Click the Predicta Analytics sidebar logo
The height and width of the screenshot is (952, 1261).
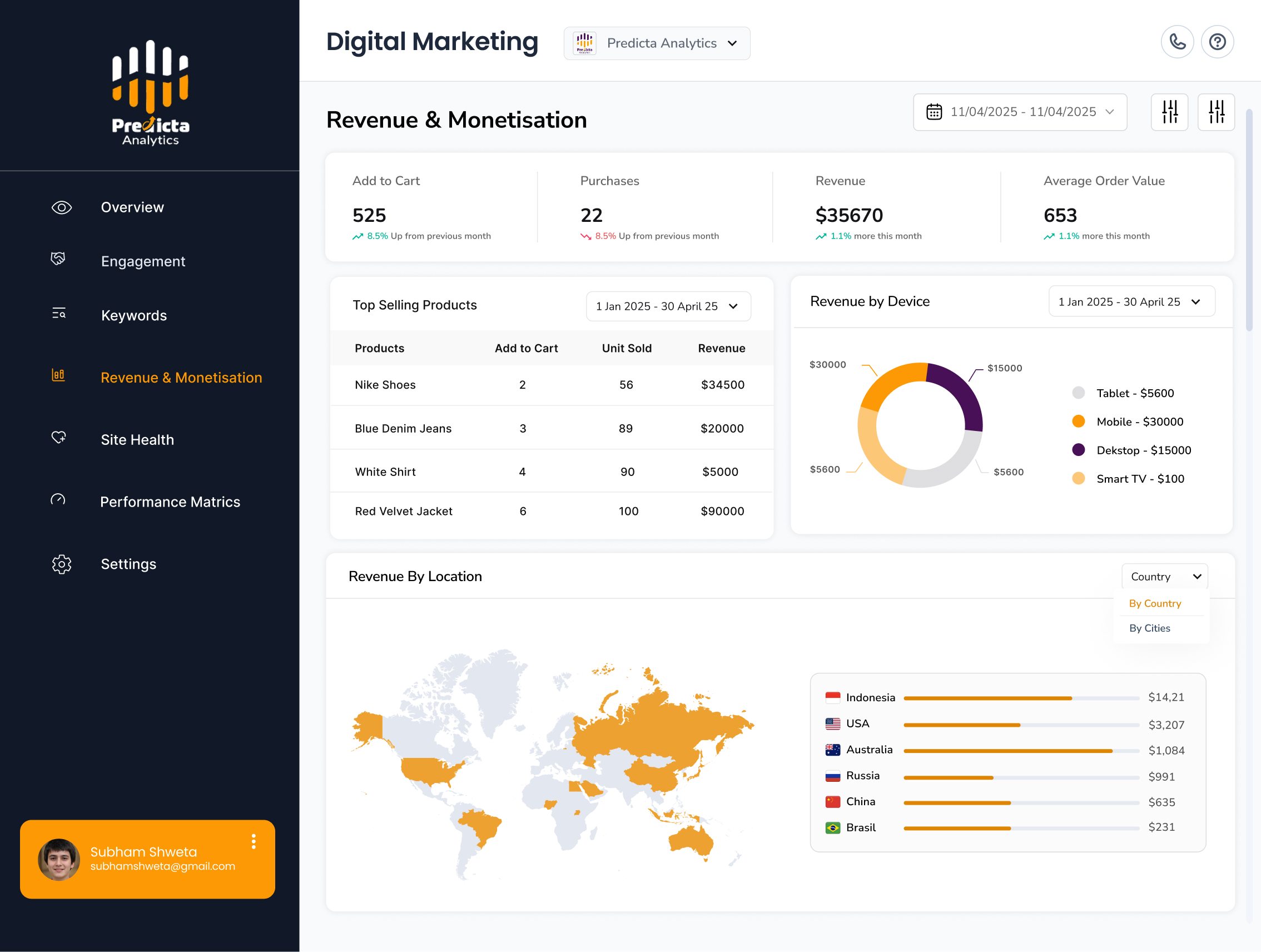tap(151, 92)
